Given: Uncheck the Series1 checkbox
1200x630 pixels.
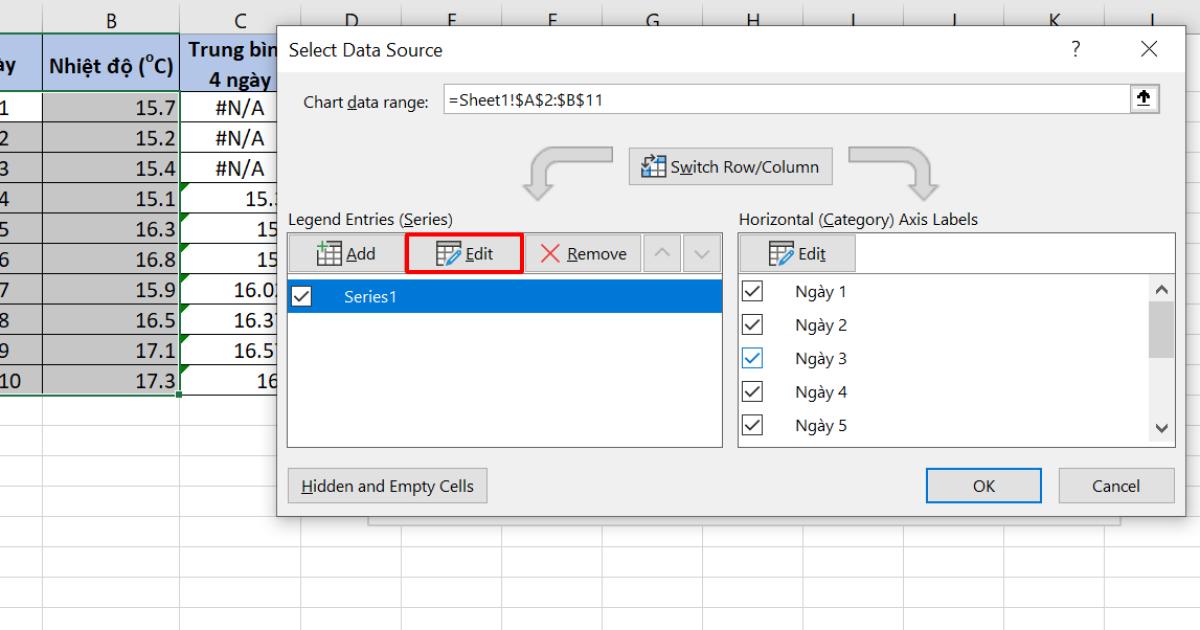Looking at the screenshot, I should (x=302, y=296).
